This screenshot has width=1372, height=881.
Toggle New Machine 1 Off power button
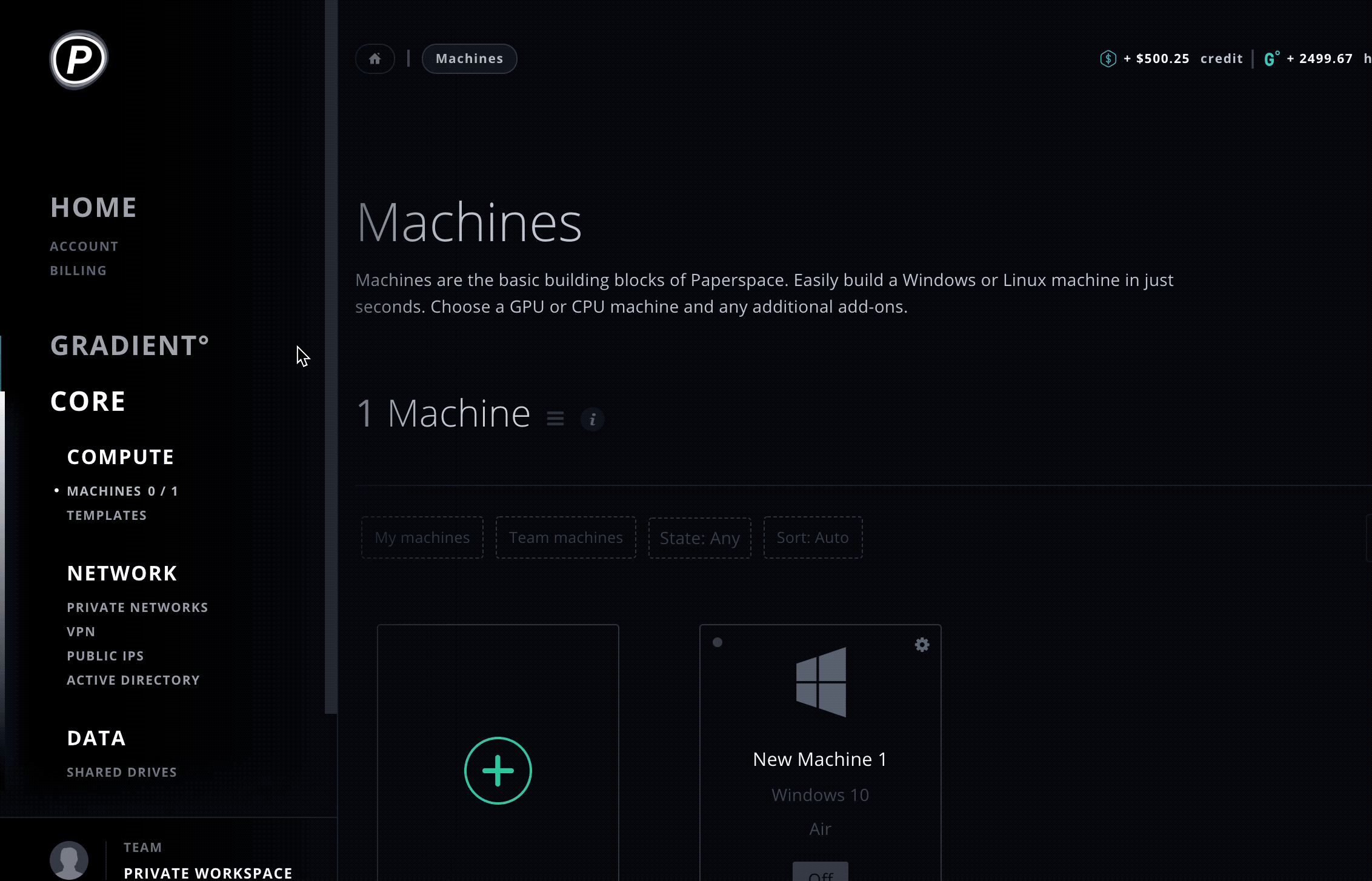(x=820, y=873)
